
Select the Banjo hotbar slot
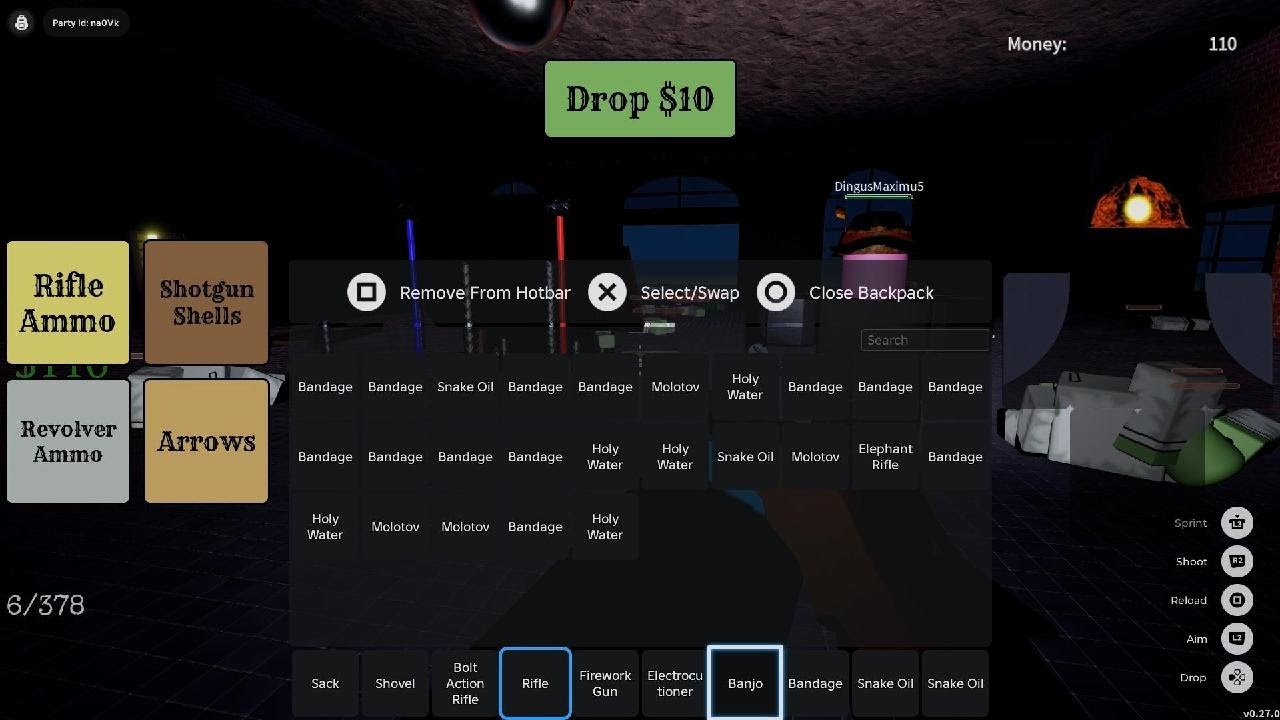point(745,683)
